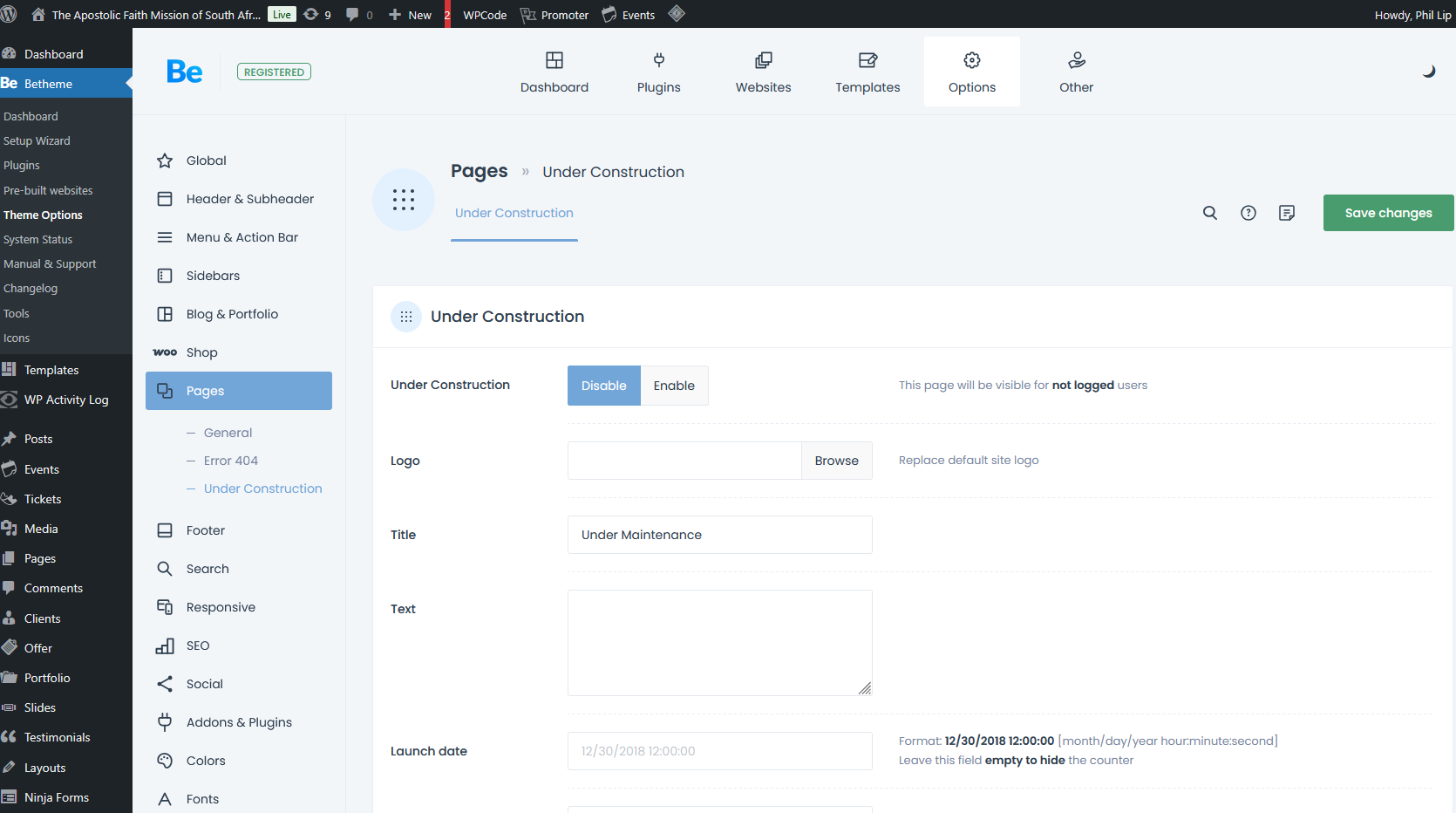This screenshot has height=813, width=1456.
Task: Open Error 404 submenu item
Action: click(x=230, y=461)
